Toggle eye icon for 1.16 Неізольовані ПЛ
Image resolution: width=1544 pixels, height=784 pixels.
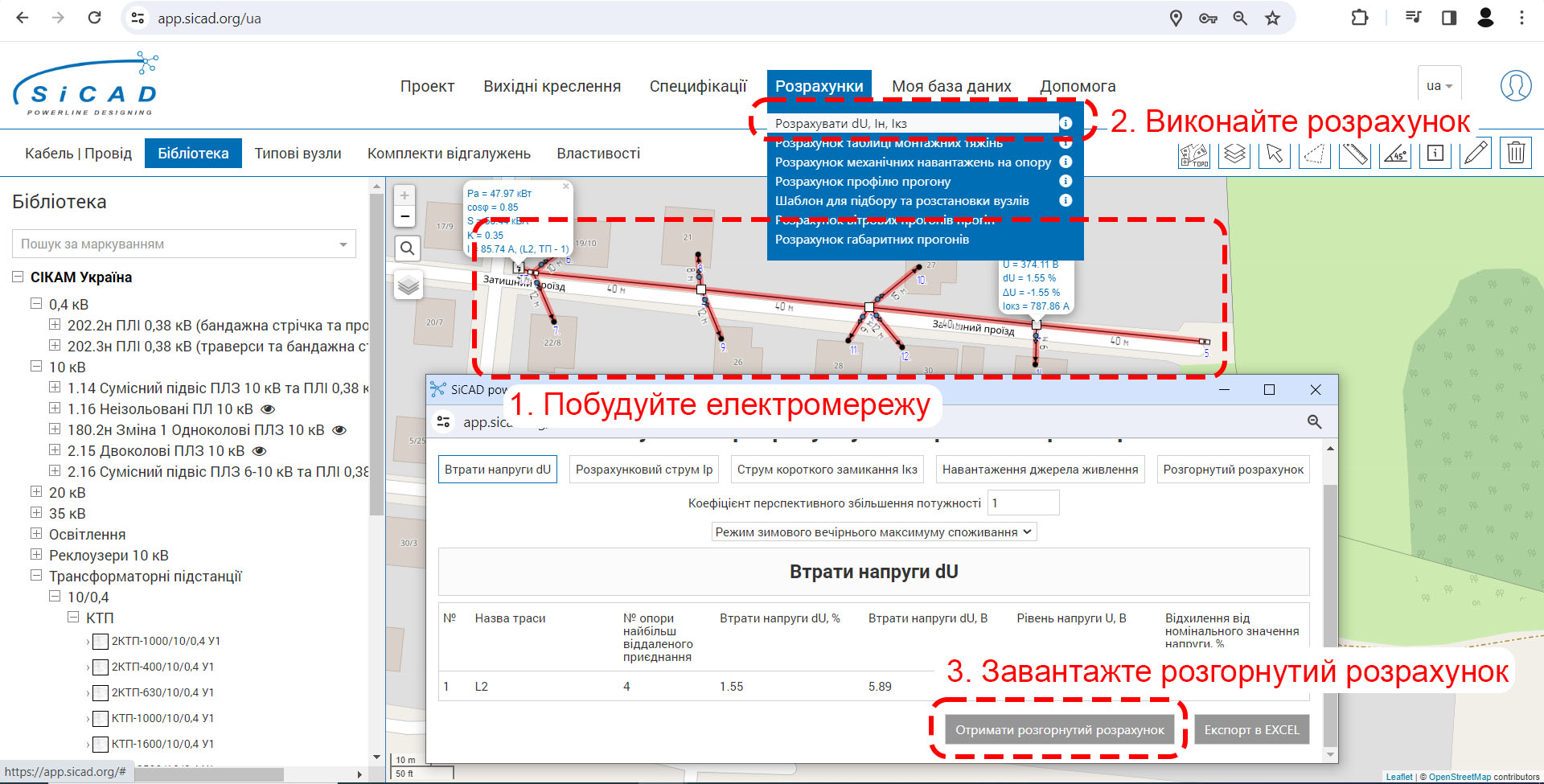coord(269,409)
